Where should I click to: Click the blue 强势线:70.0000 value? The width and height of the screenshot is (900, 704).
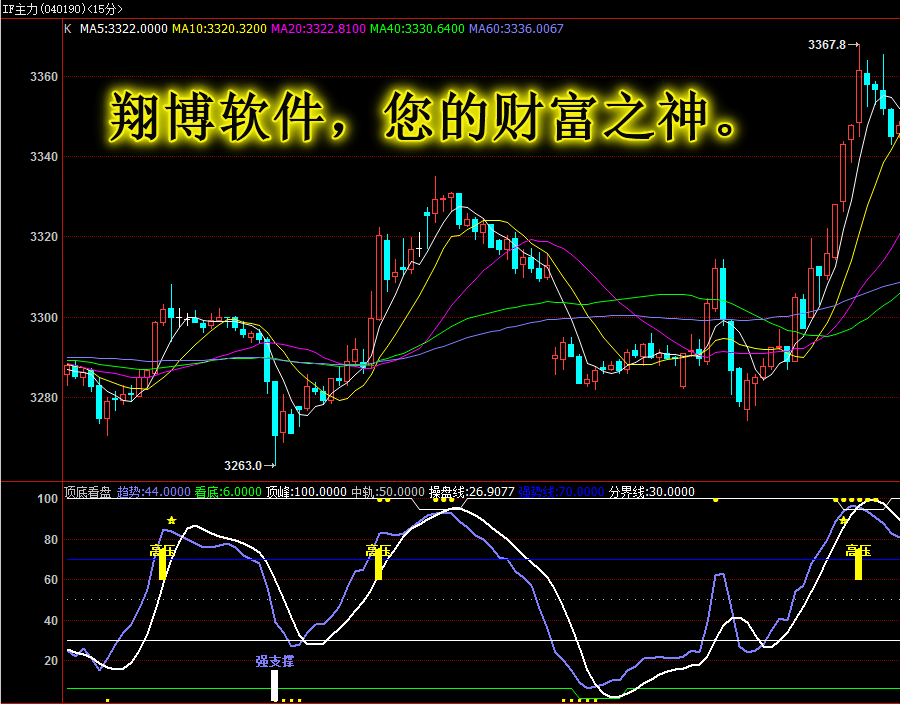pos(561,492)
